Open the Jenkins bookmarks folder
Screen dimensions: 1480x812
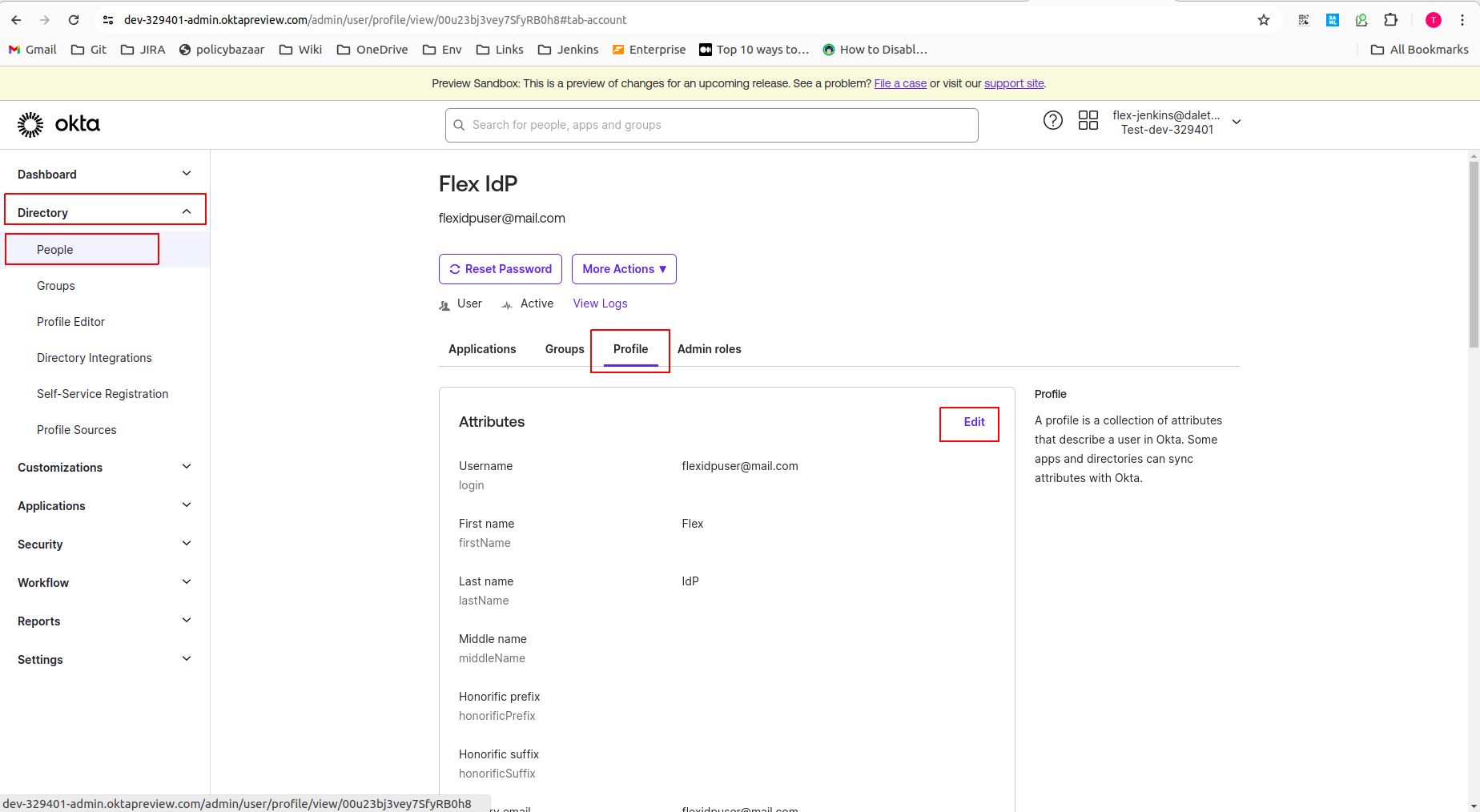point(569,50)
